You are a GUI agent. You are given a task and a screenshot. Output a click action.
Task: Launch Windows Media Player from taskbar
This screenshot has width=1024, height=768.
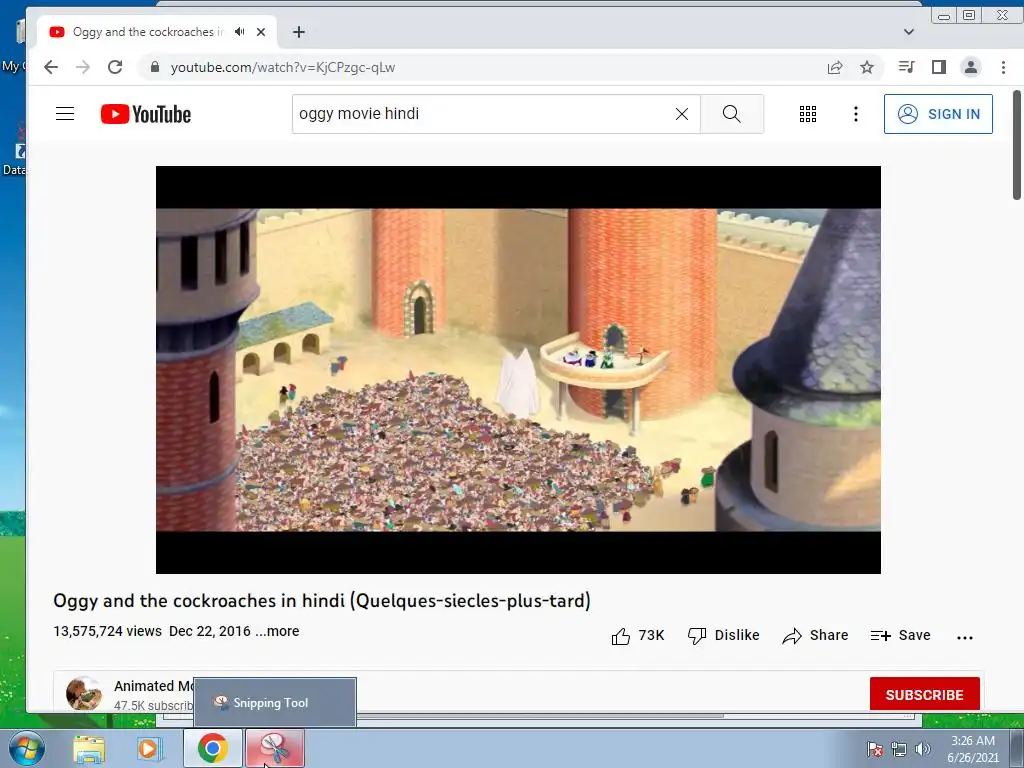coord(150,749)
